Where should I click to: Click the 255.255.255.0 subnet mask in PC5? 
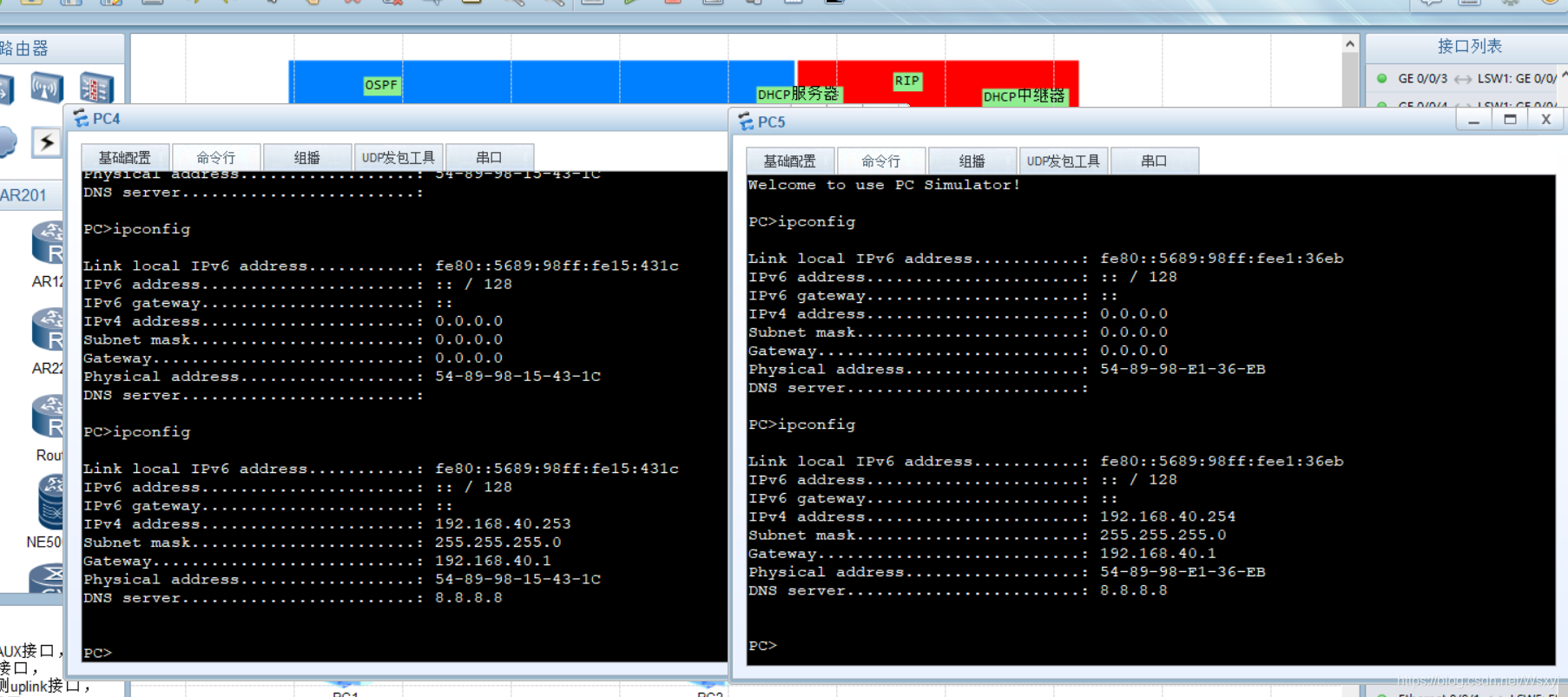pyautogui.click(x=1163, y=536)
